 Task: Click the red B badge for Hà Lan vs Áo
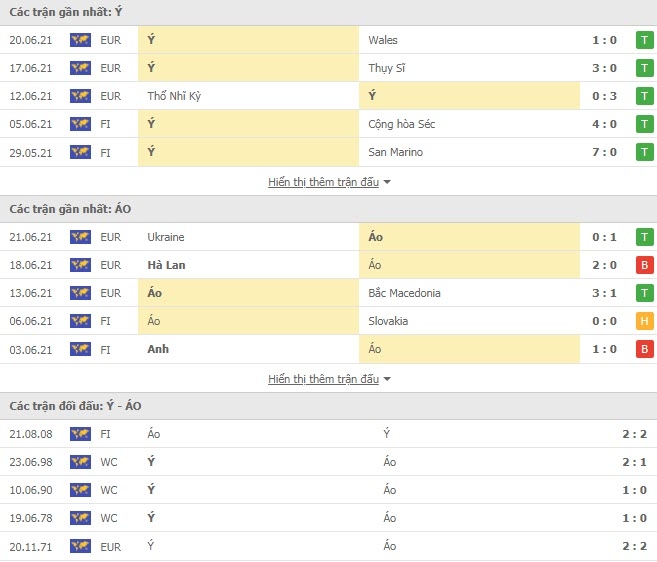644,265
